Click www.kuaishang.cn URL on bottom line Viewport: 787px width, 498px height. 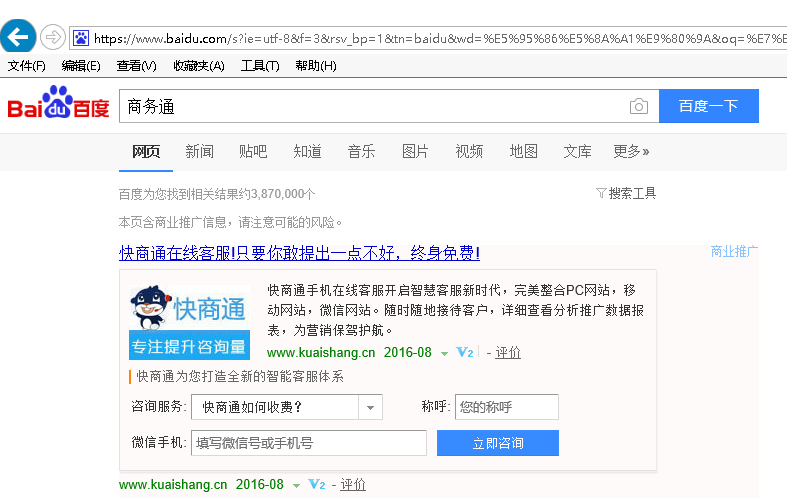tap(173, 484)
